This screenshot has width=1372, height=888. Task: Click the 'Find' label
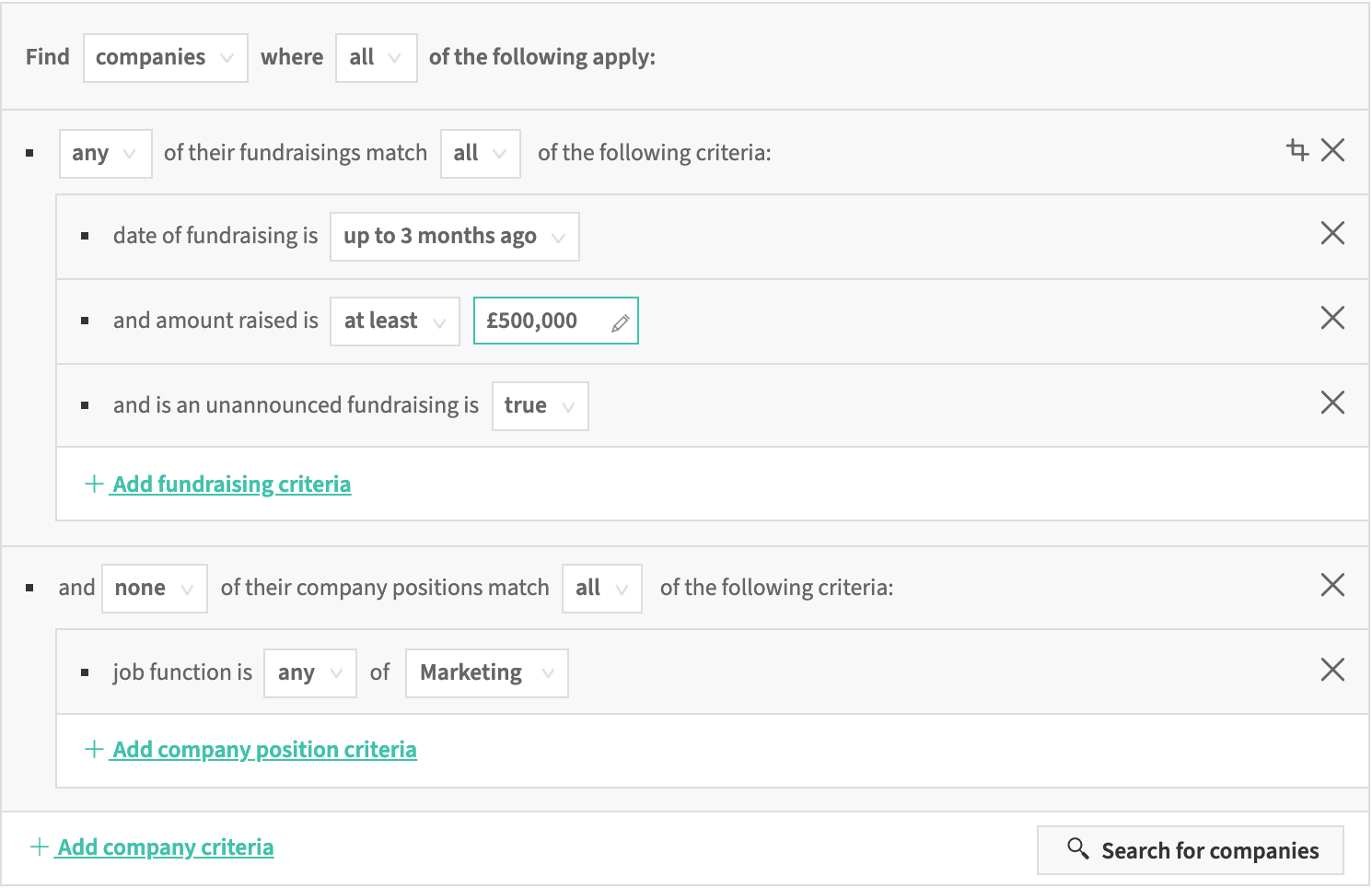(x=48, y=57)
